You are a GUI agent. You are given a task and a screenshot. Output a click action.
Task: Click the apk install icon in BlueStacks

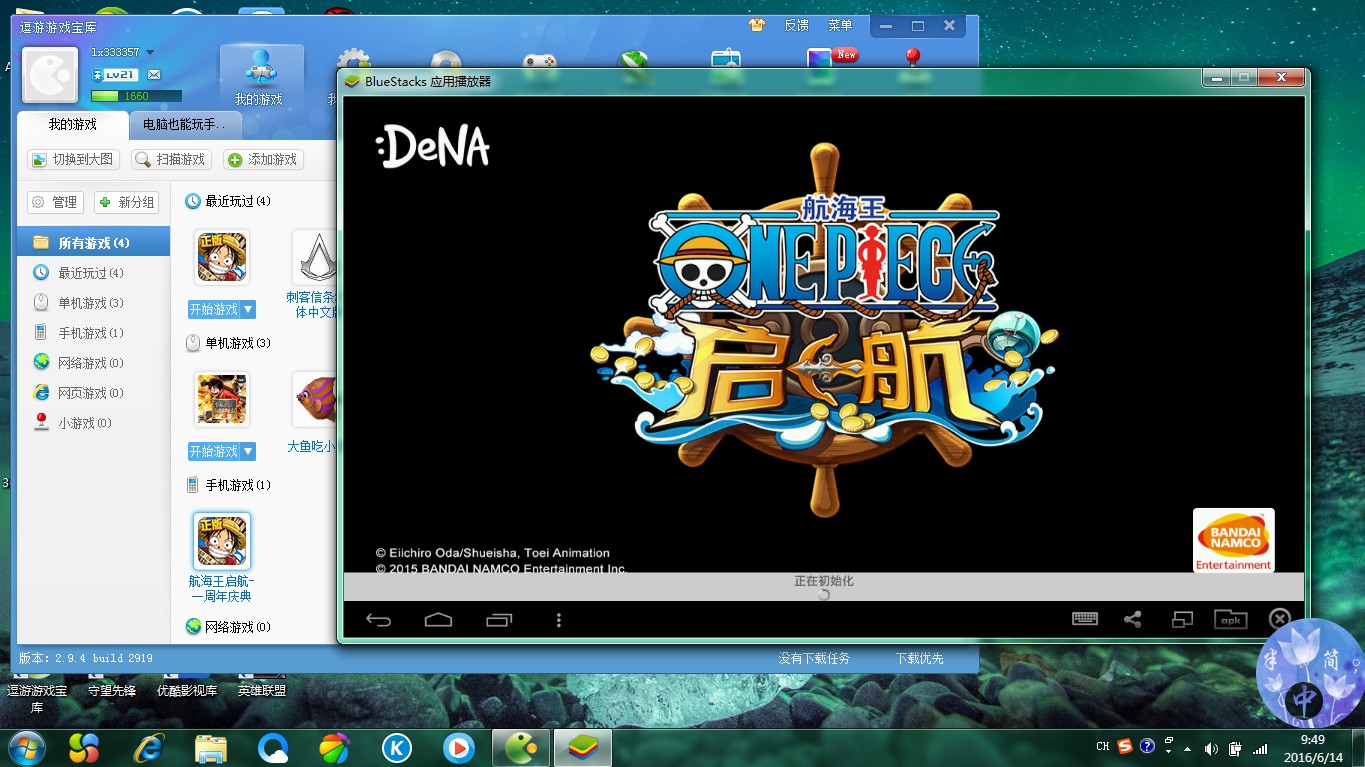point(1230,619)
